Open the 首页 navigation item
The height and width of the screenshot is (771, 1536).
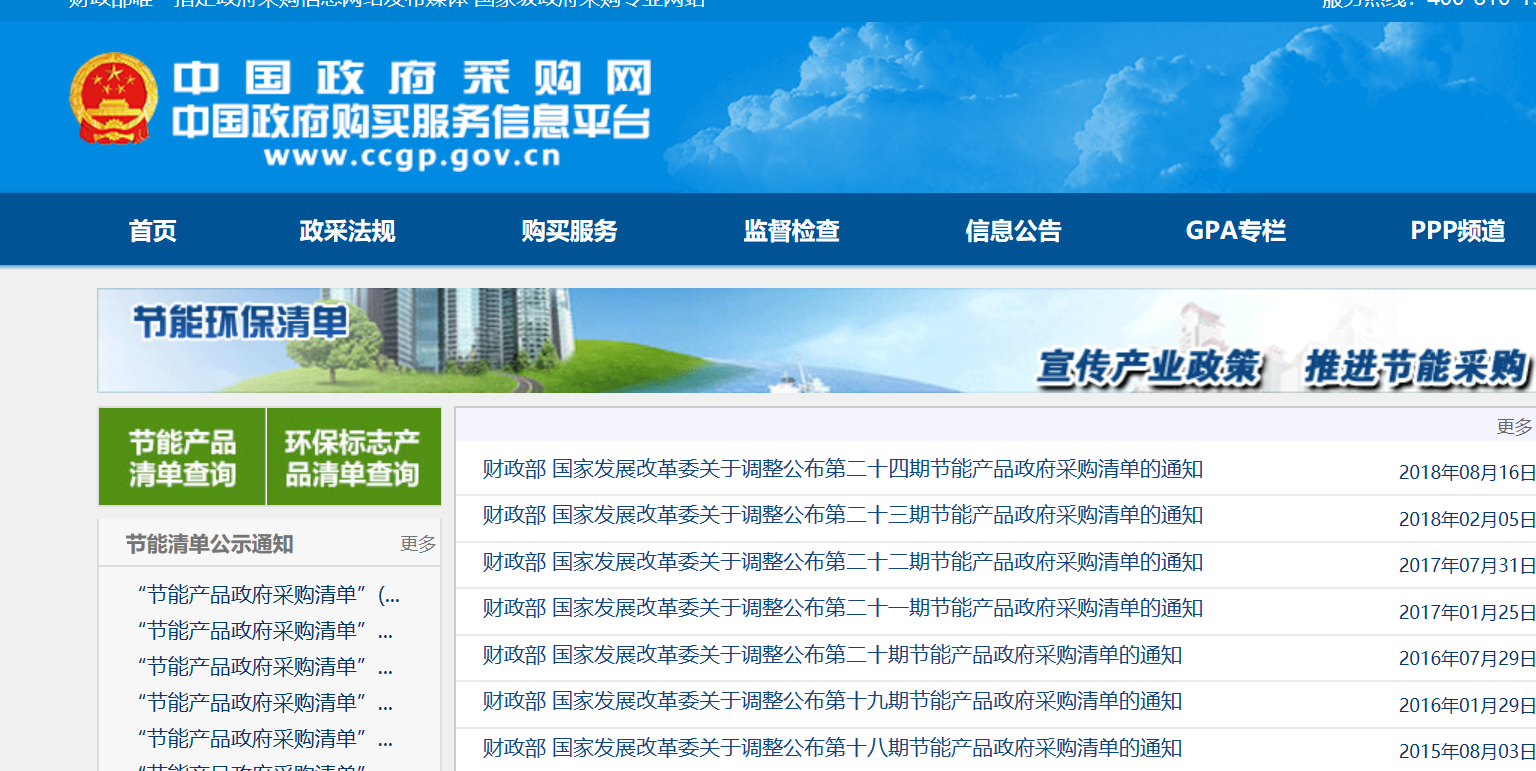[x=152, y=231]
